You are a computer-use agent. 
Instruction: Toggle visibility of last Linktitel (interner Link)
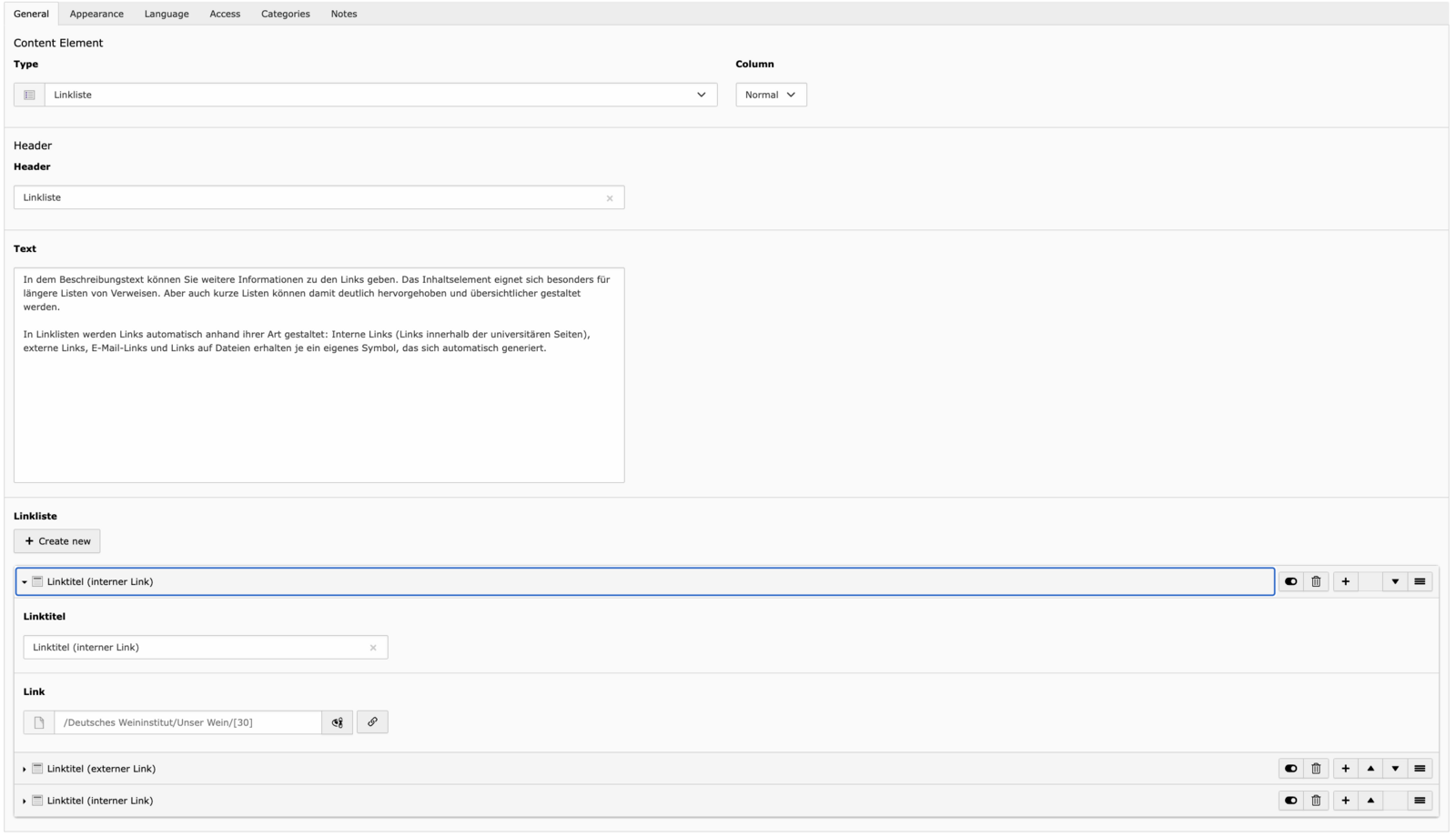click(x=1290, y=801)
